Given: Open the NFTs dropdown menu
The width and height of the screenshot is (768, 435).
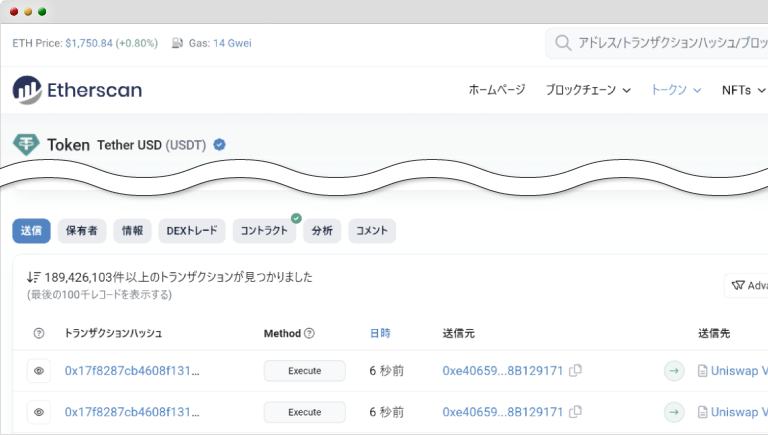Looking at the screenshot, I should pos(743,90).
